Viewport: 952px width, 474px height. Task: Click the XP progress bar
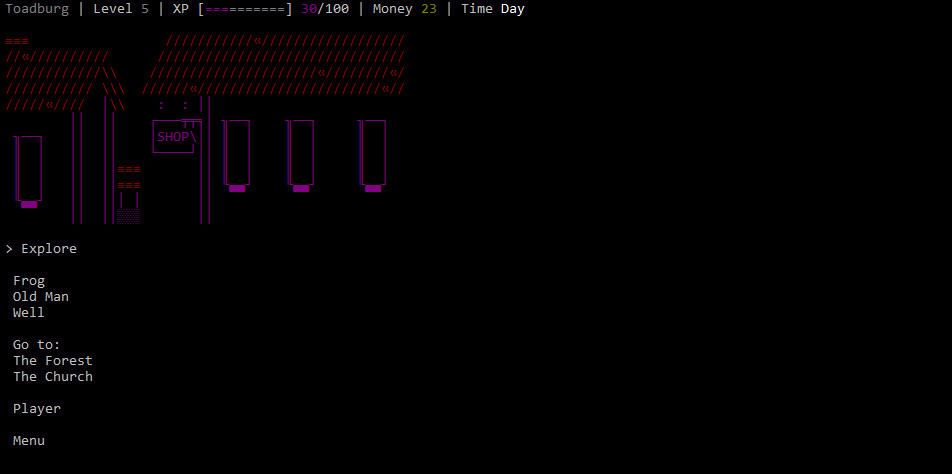tap(245, 9)
